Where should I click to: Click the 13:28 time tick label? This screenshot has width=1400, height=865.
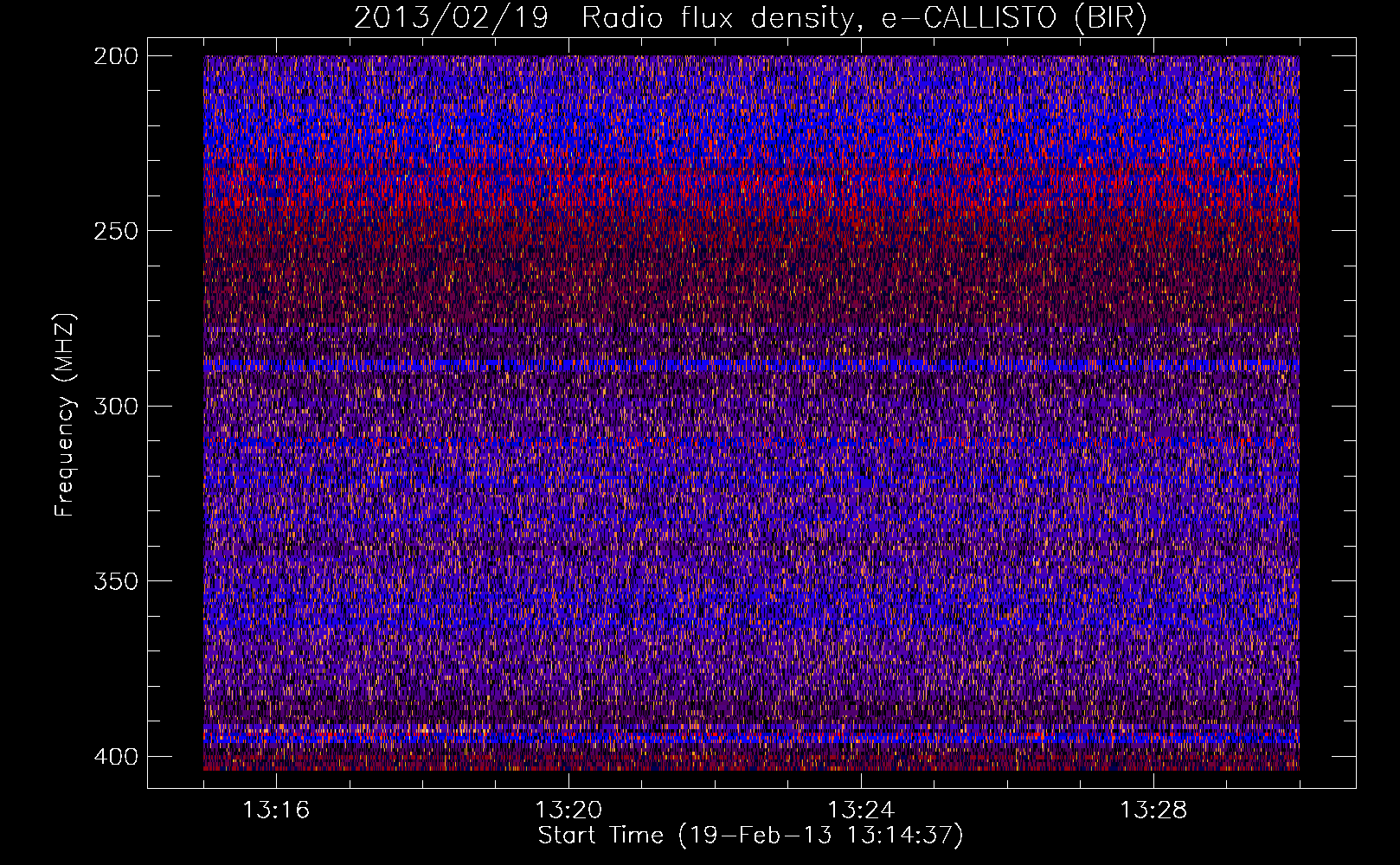[x=1153, y=811]
